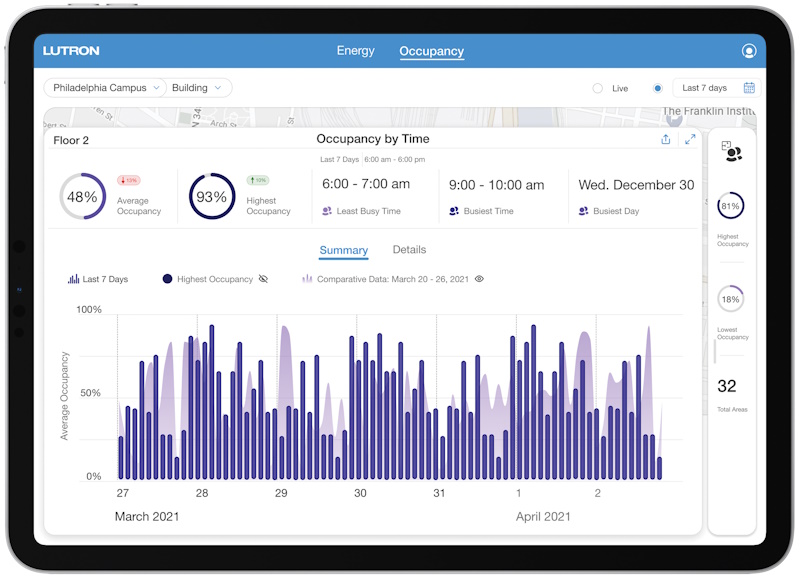Open the Last 7 days range selector
800x579 pixels.
706,88
